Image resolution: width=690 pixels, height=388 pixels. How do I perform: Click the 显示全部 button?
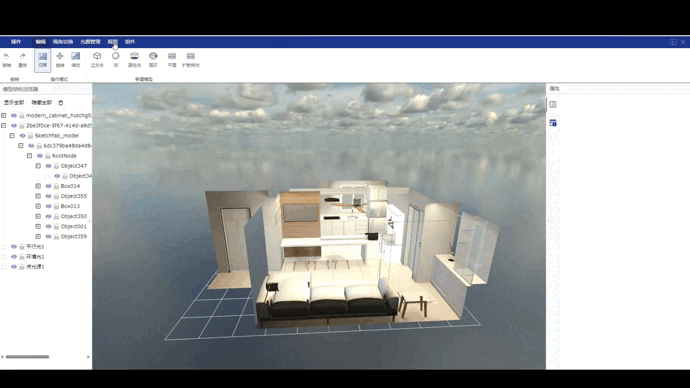coord(14,102)
